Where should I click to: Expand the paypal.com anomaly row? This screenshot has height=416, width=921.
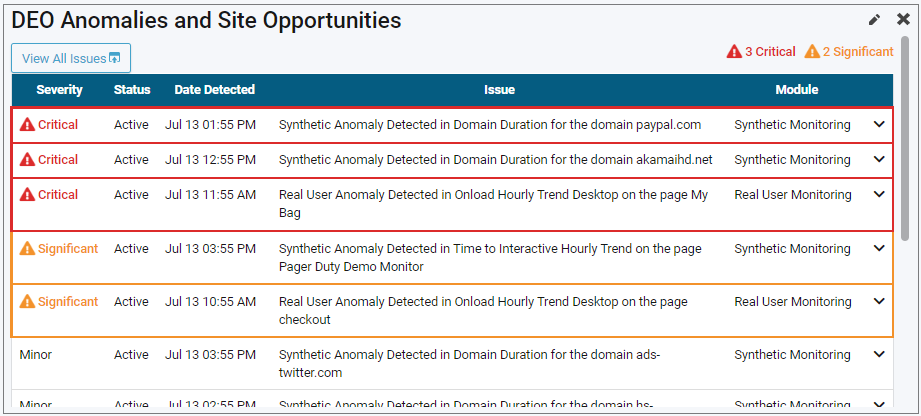(879, 124)
